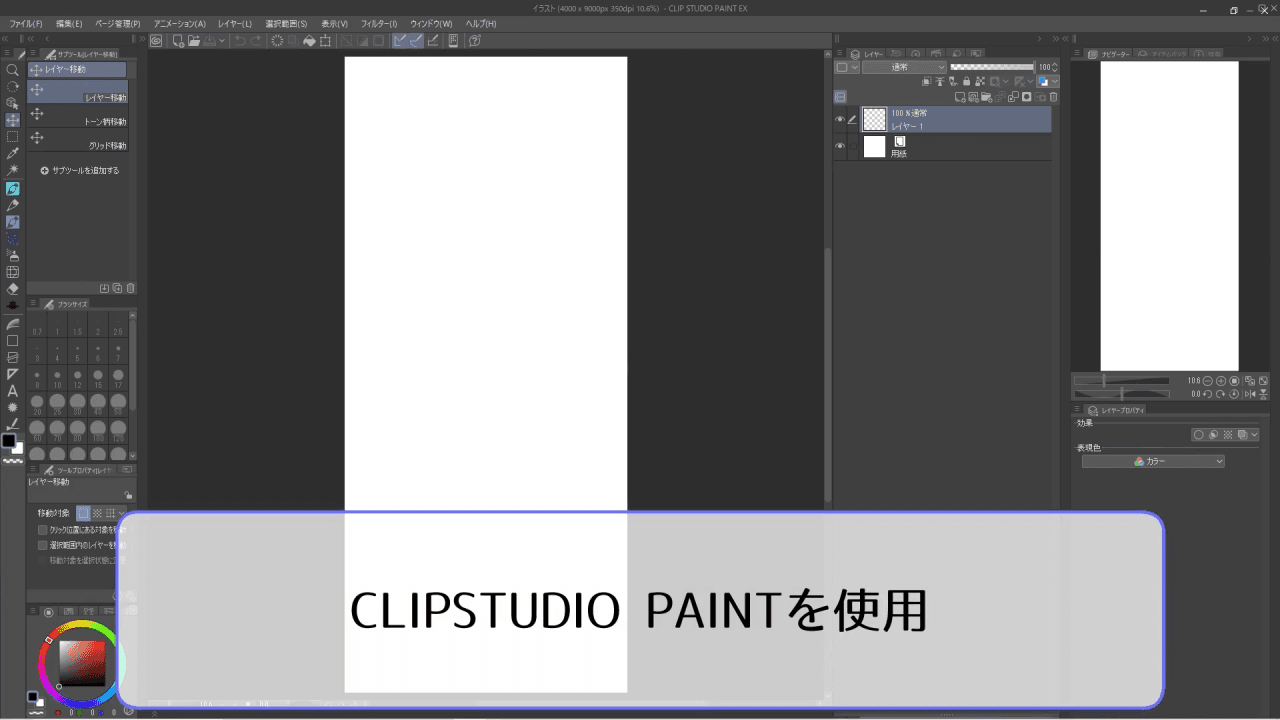Create a new raster layer
Screen dimensions: 1280x720
click(x=961, y=97)
